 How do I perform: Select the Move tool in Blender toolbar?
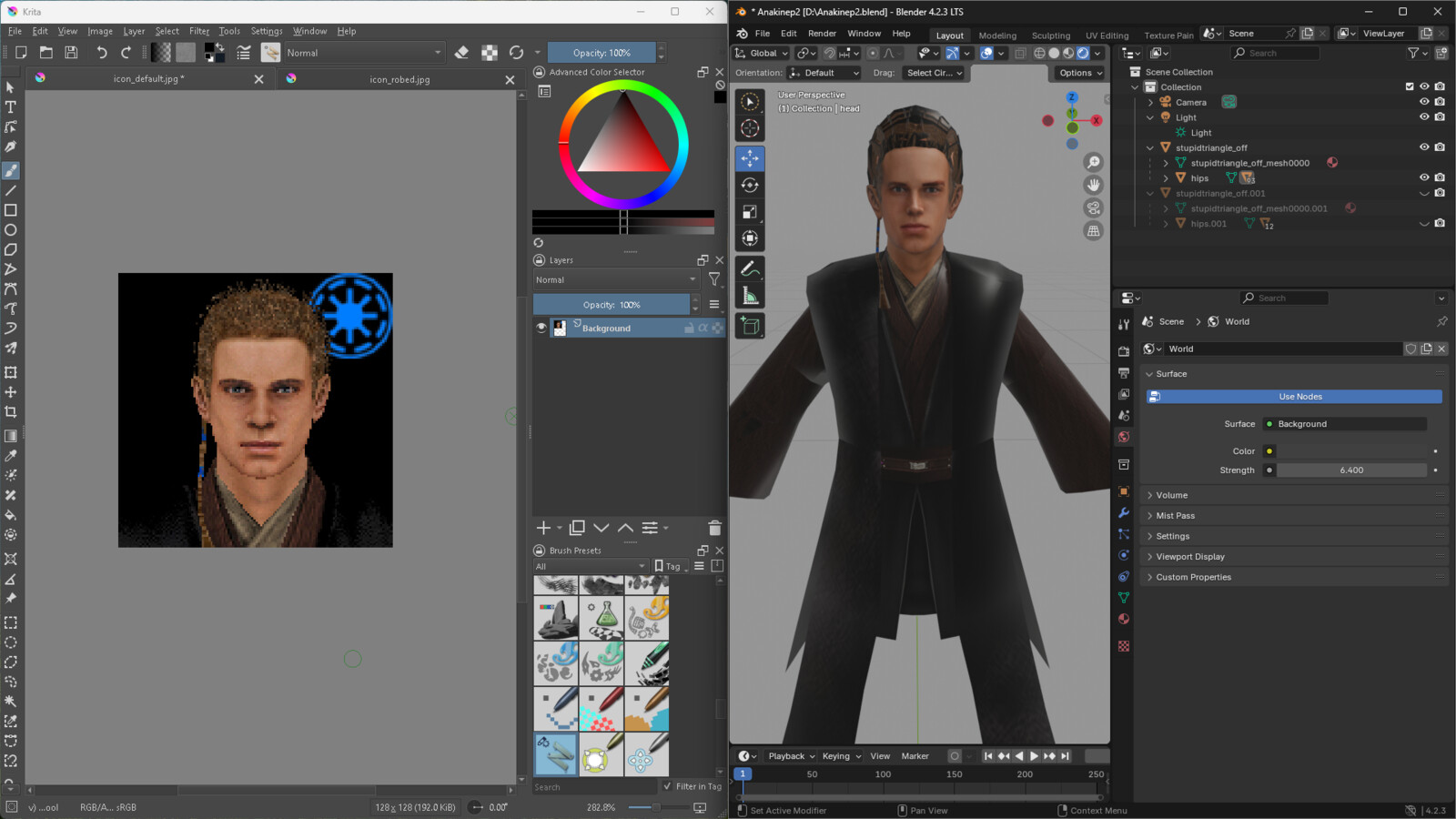click(x=750, y=158)
